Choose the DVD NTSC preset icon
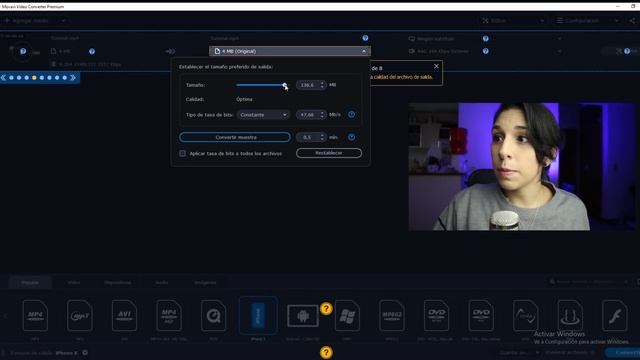 pyautogui.click(x=436, y=316)
